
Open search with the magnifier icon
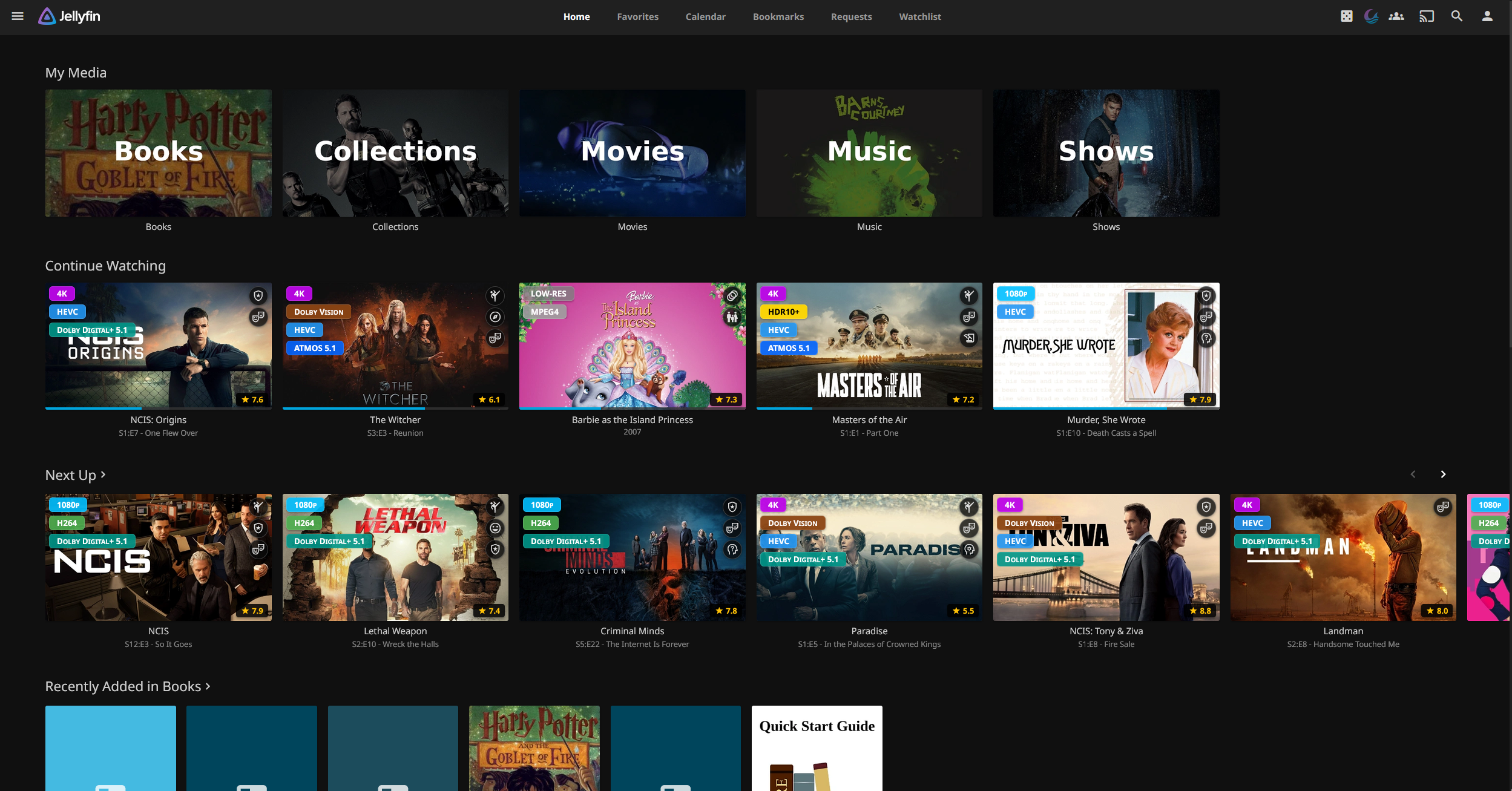tap(1457, 16)
